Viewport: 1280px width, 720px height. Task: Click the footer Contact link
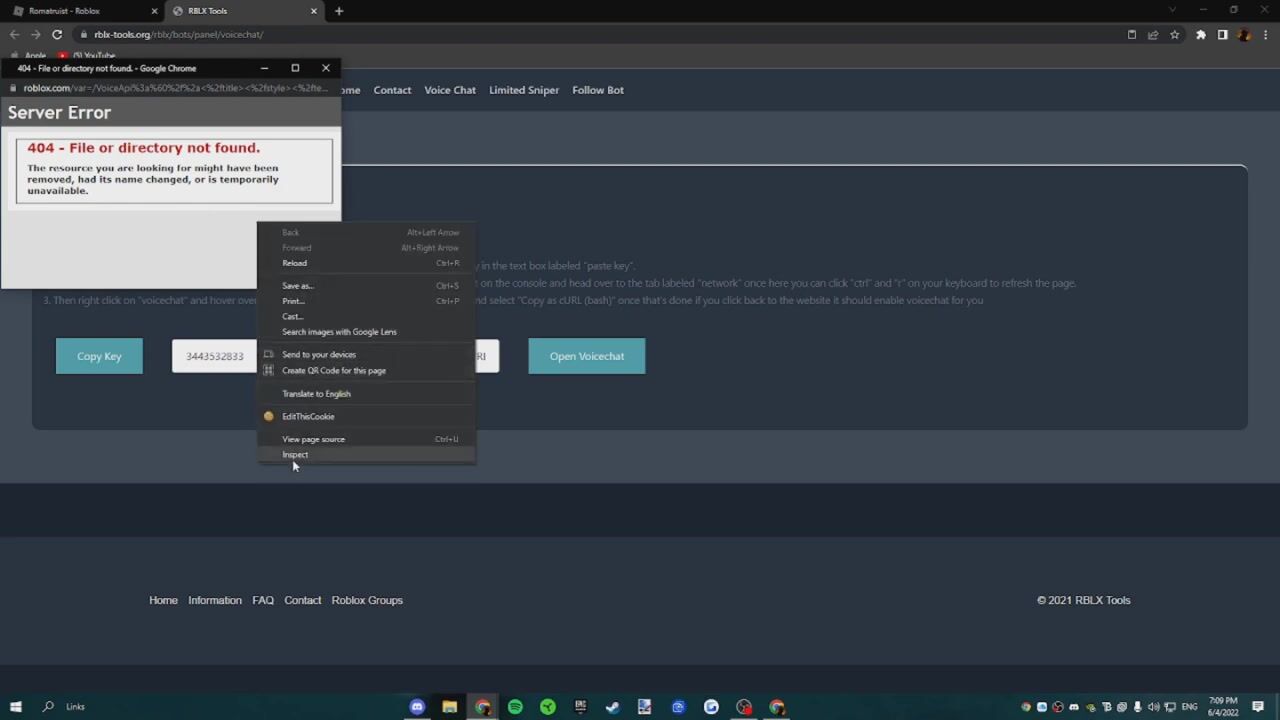[303, 600]
